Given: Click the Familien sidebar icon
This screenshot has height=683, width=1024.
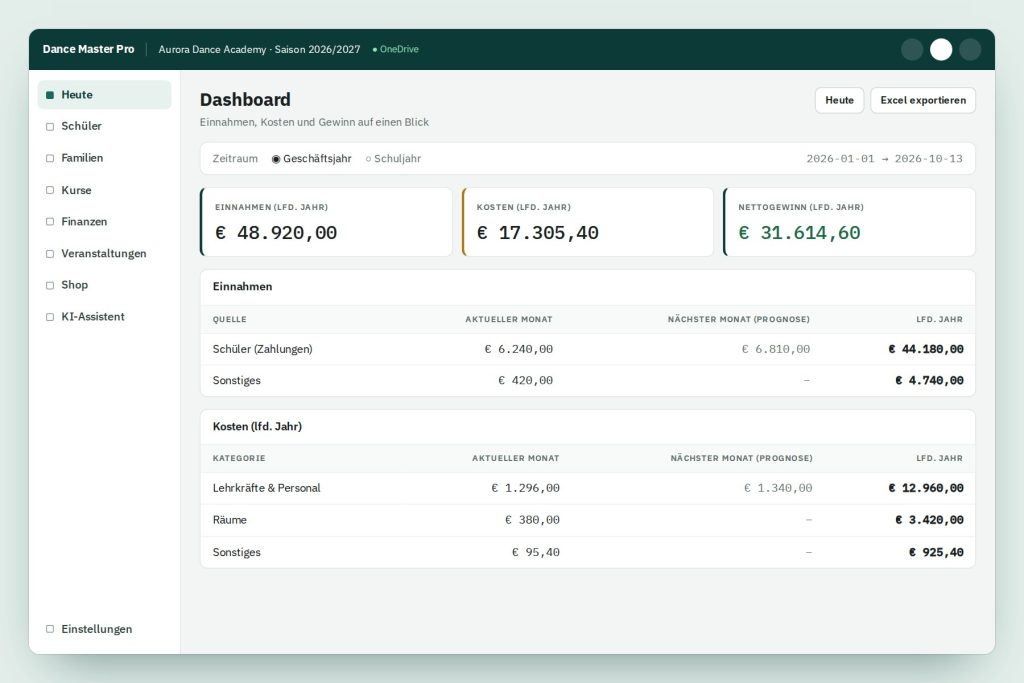Looking at the screenshot, I should coord(50,158).
